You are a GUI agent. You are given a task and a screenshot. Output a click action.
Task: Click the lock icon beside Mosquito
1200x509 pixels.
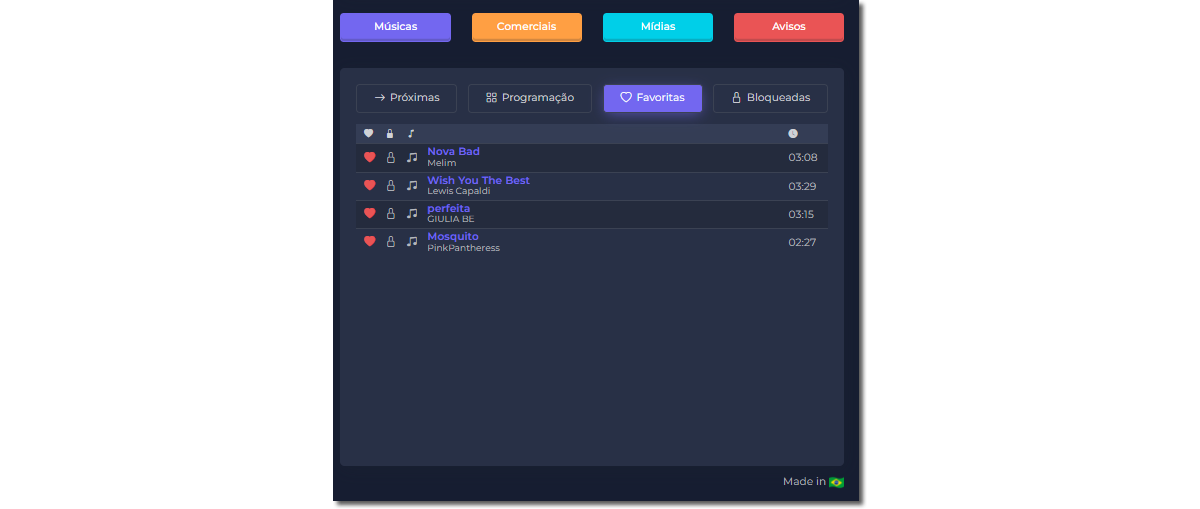coord(391,241)
